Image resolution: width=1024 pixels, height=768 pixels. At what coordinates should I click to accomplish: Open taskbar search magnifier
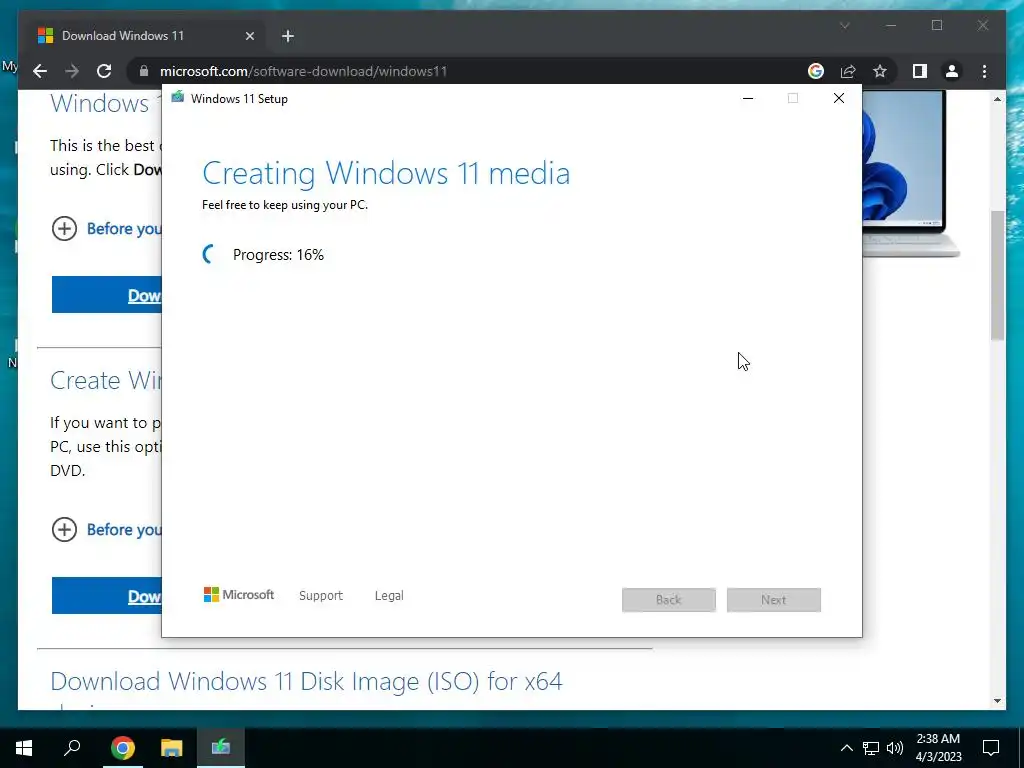(x=72, y=748)
